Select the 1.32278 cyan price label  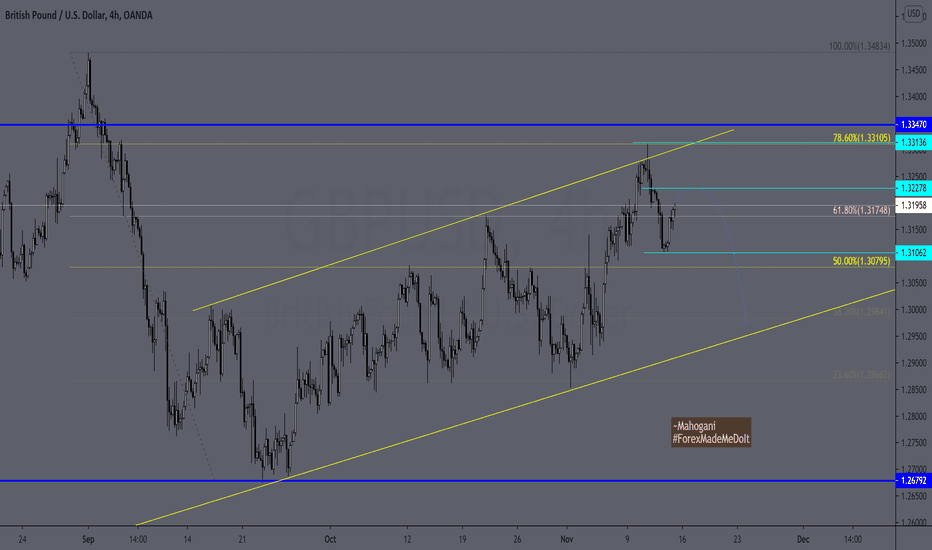pos(913,188)
